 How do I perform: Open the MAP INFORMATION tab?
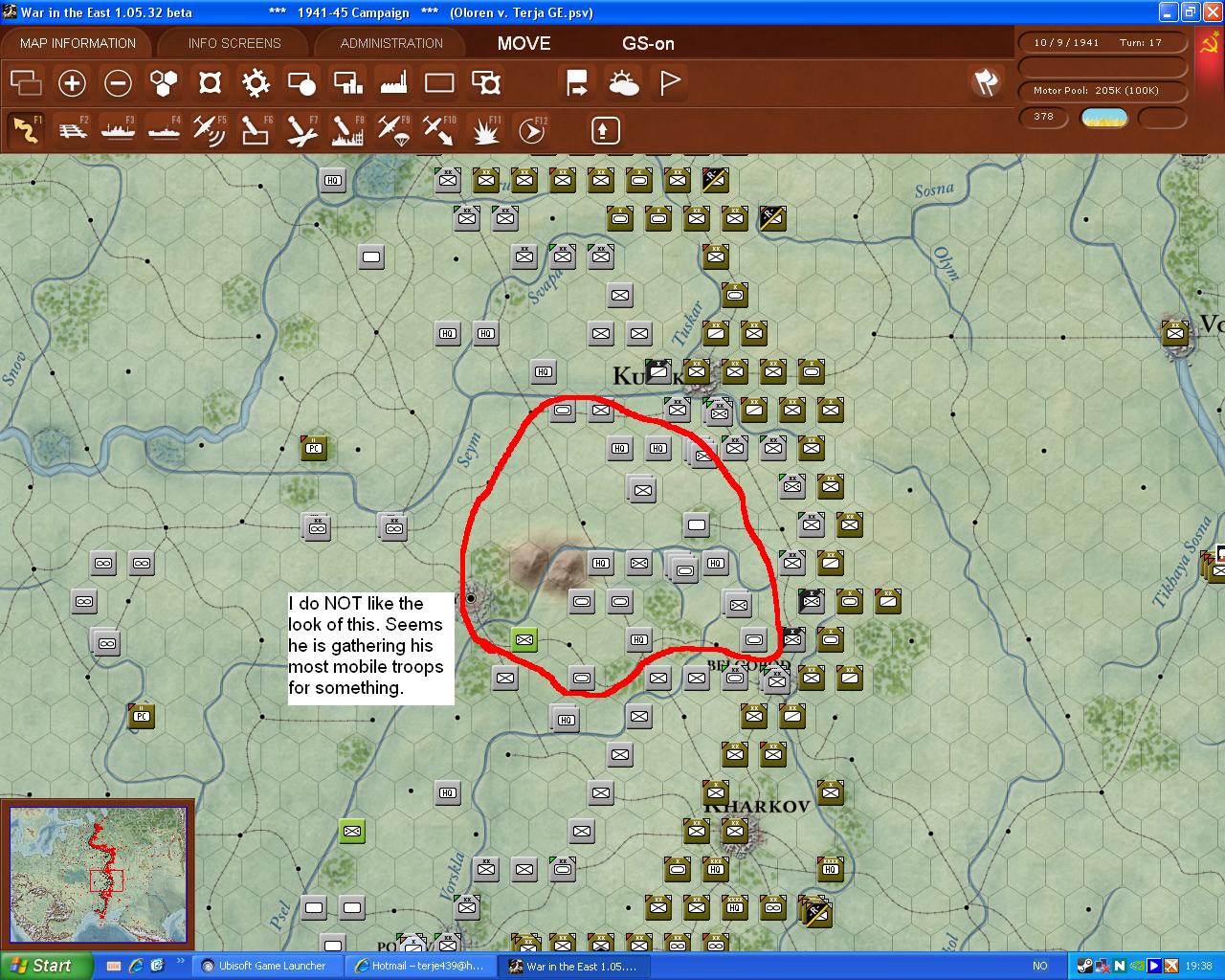[x=78, y=43]
